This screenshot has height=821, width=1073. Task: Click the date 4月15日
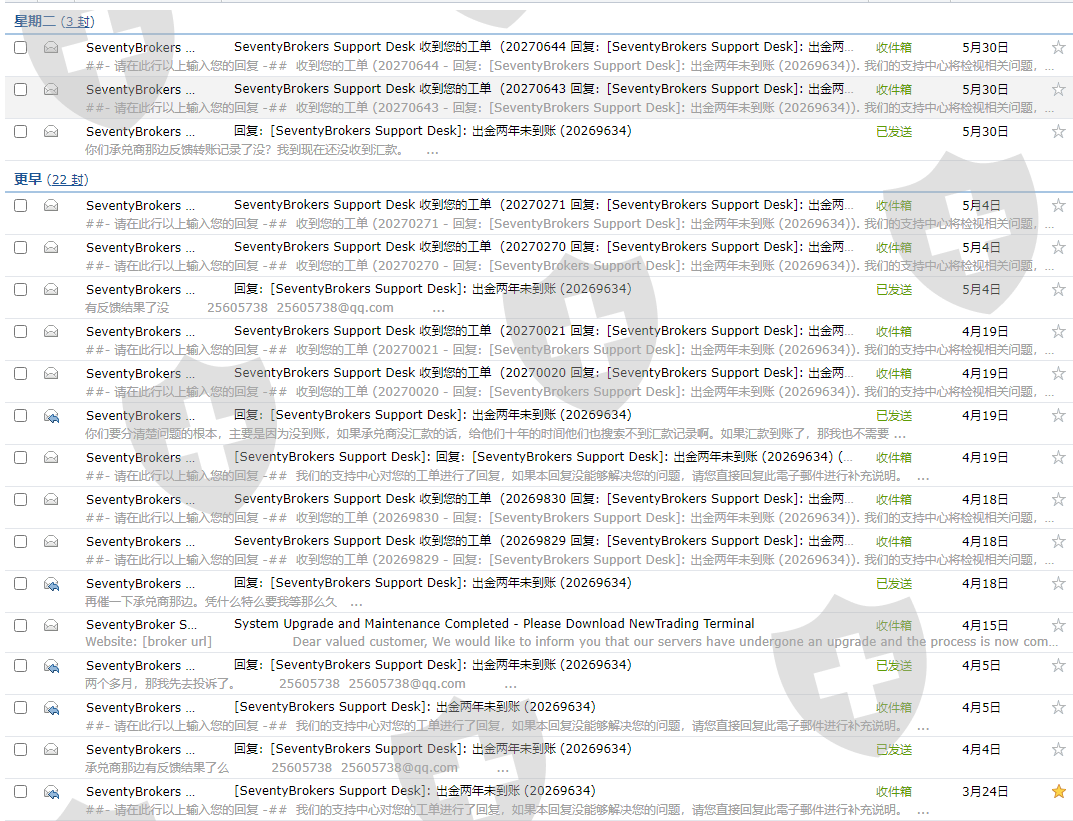tap(985, 625)
